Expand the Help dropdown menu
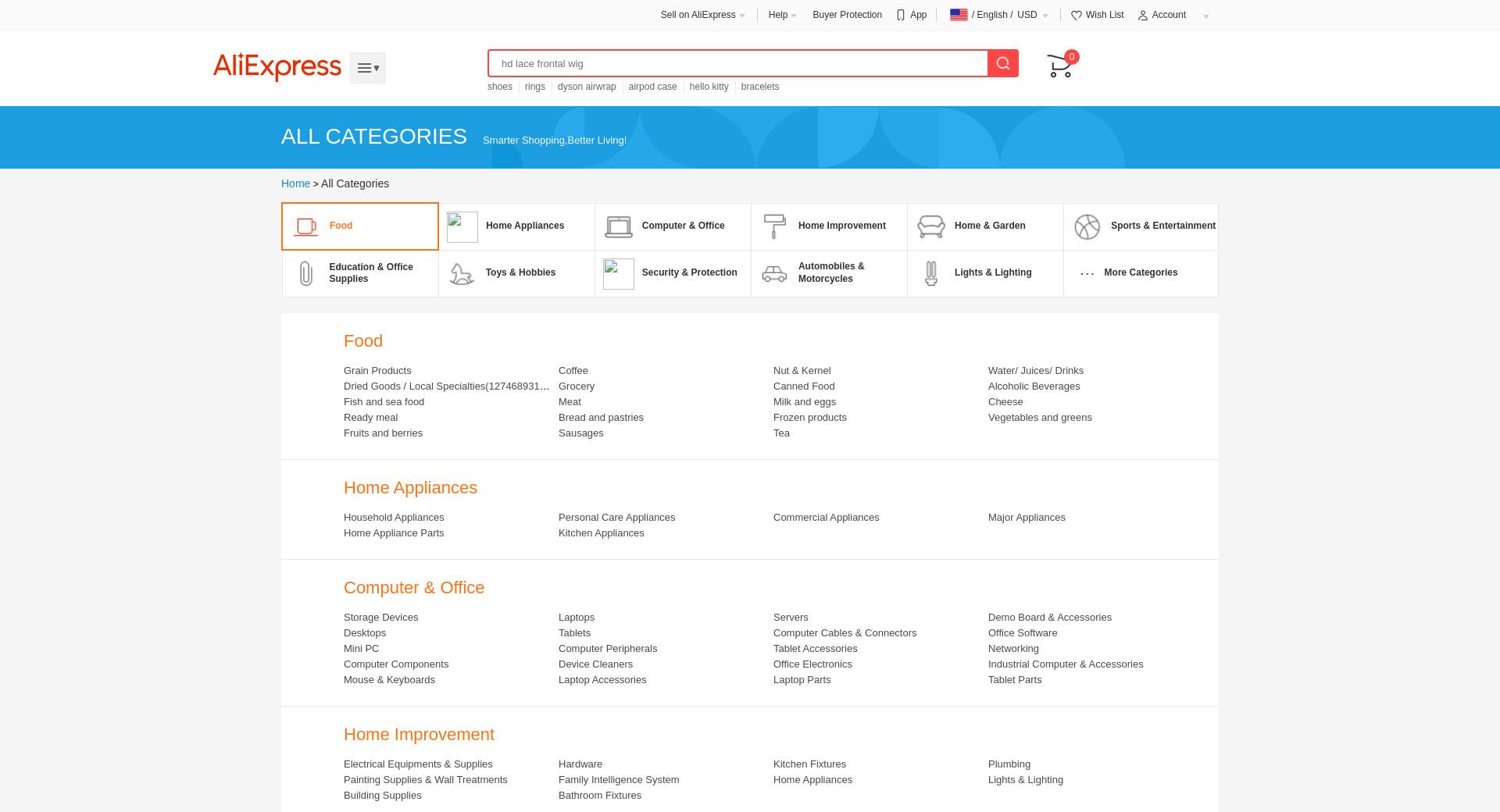1500x812 pixels. [x=782, y=15]
